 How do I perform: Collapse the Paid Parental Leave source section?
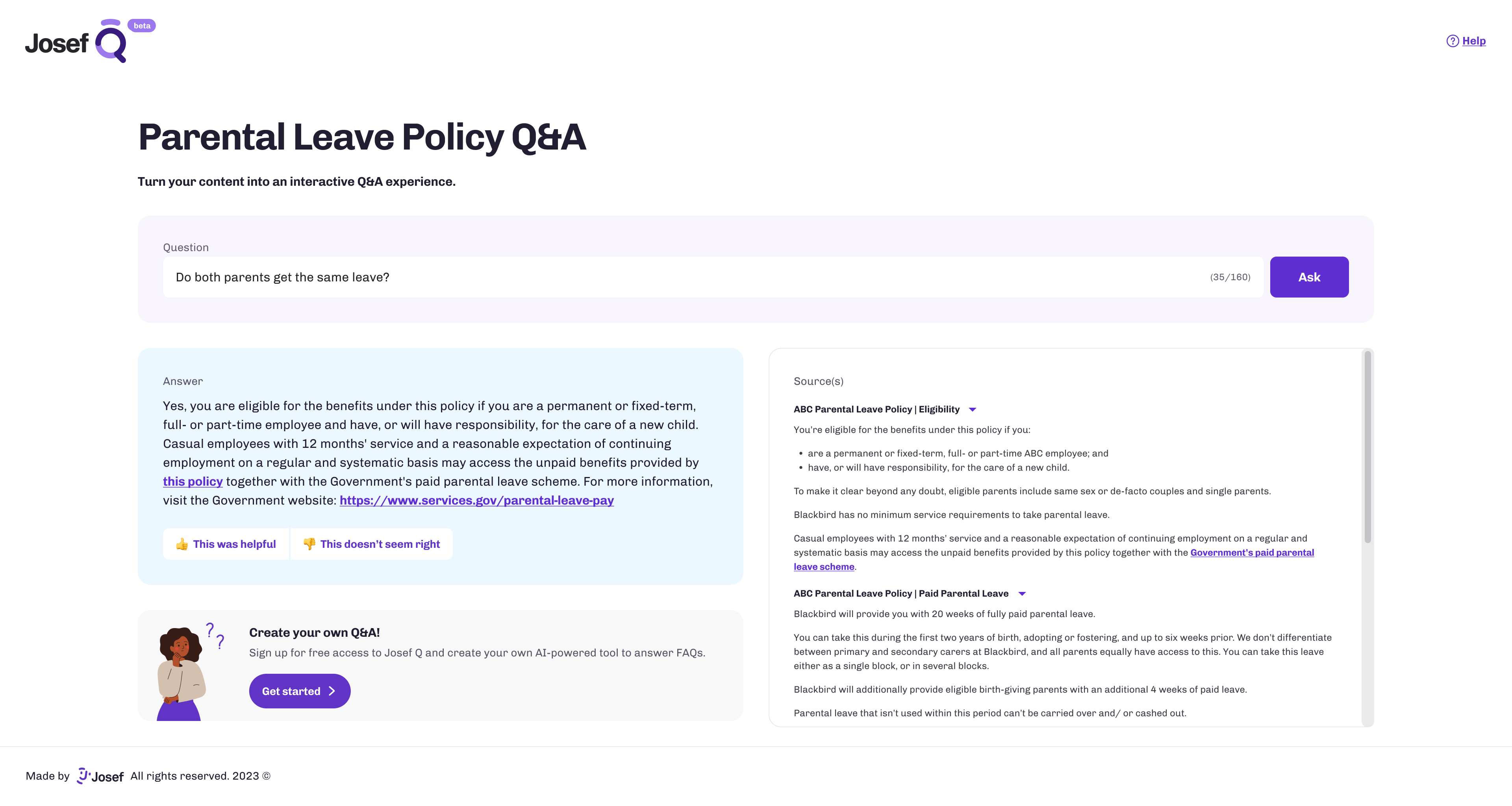pos(1022,593)
